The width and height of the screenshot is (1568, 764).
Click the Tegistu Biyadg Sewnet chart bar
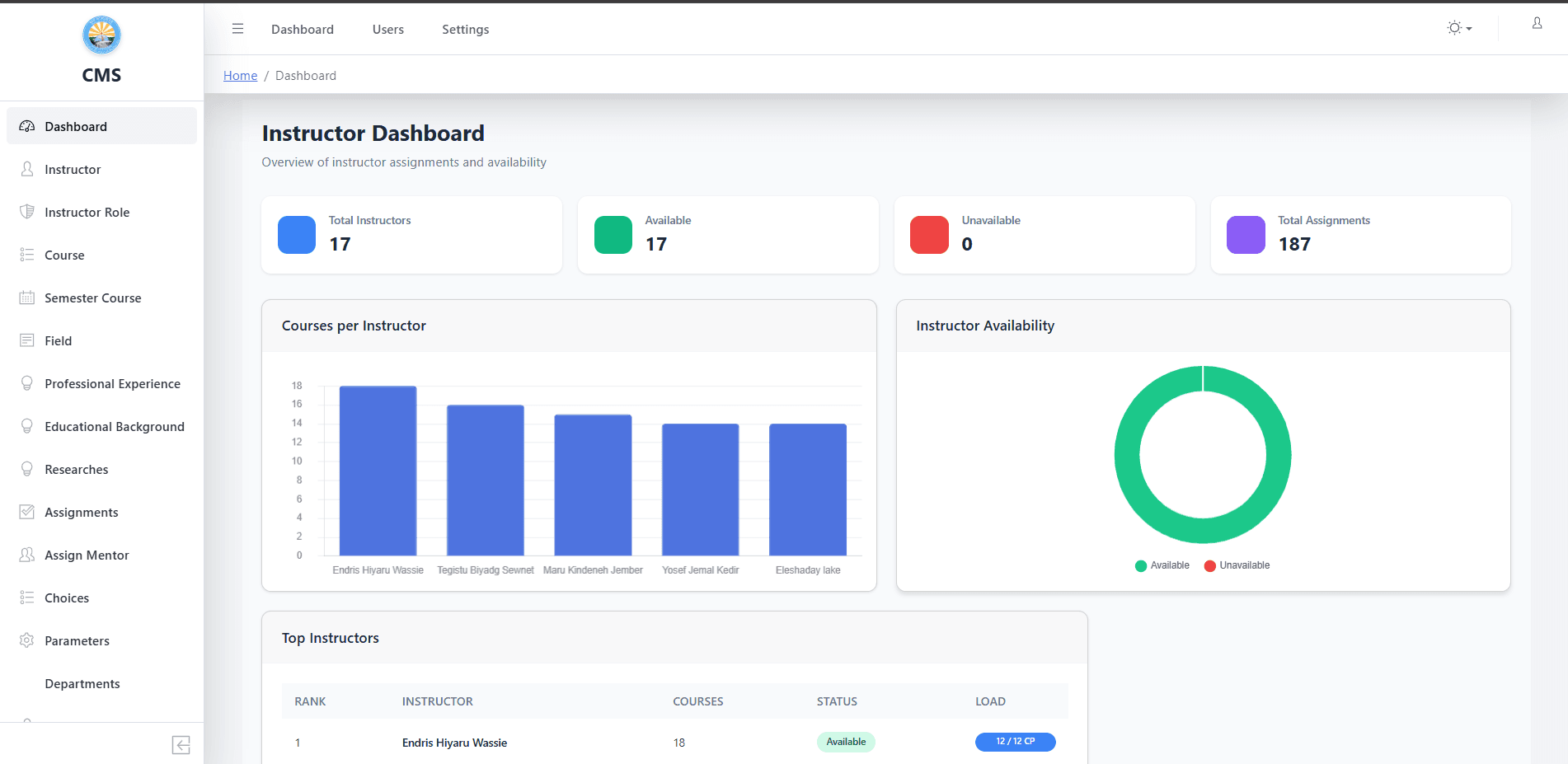pyautogui.click(x=486, y=480)
